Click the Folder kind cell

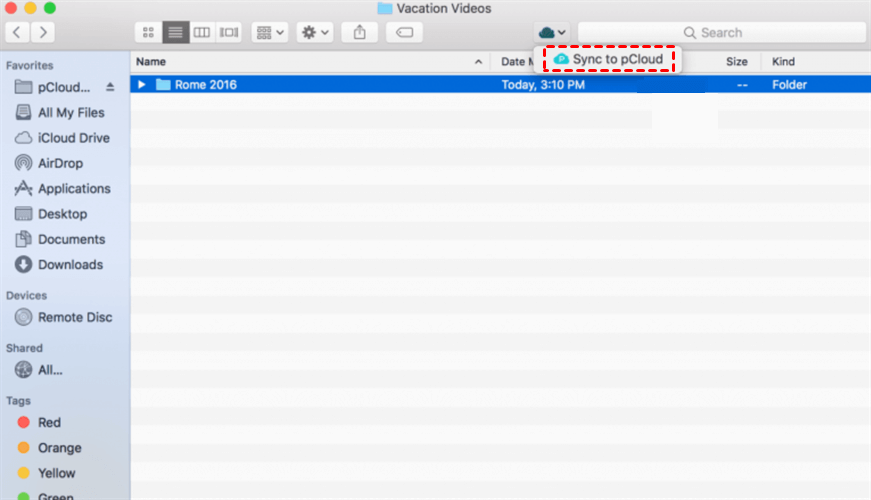pos(789,85)
